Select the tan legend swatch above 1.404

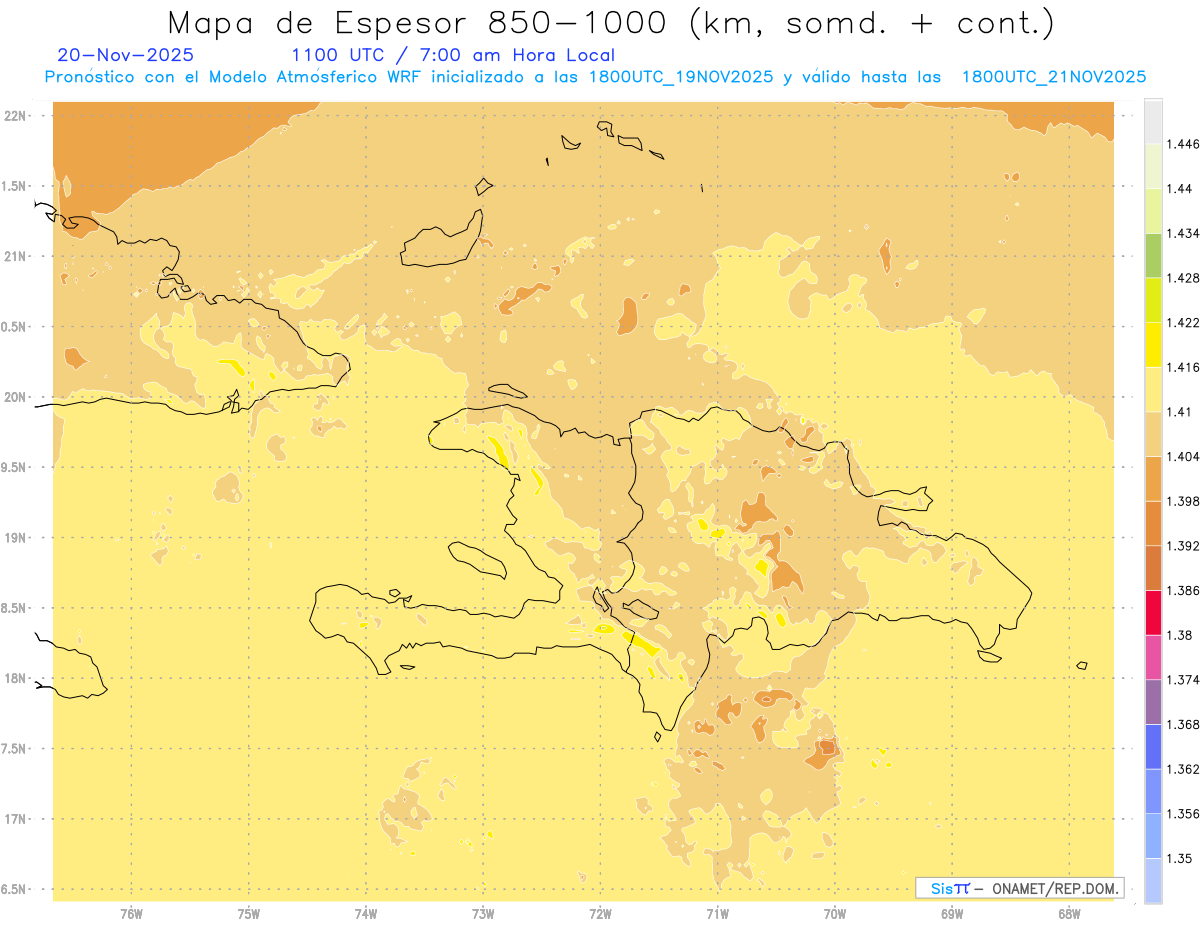coord(1154,434)
